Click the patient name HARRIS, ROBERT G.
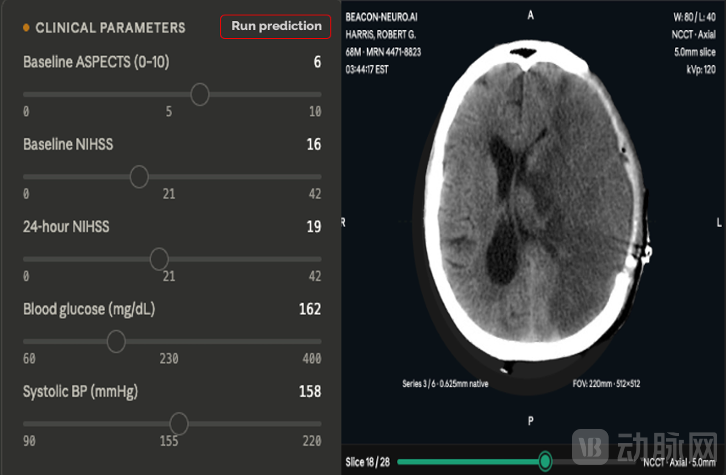The width and height of the screenshot is (727, 475). (381, 34)
